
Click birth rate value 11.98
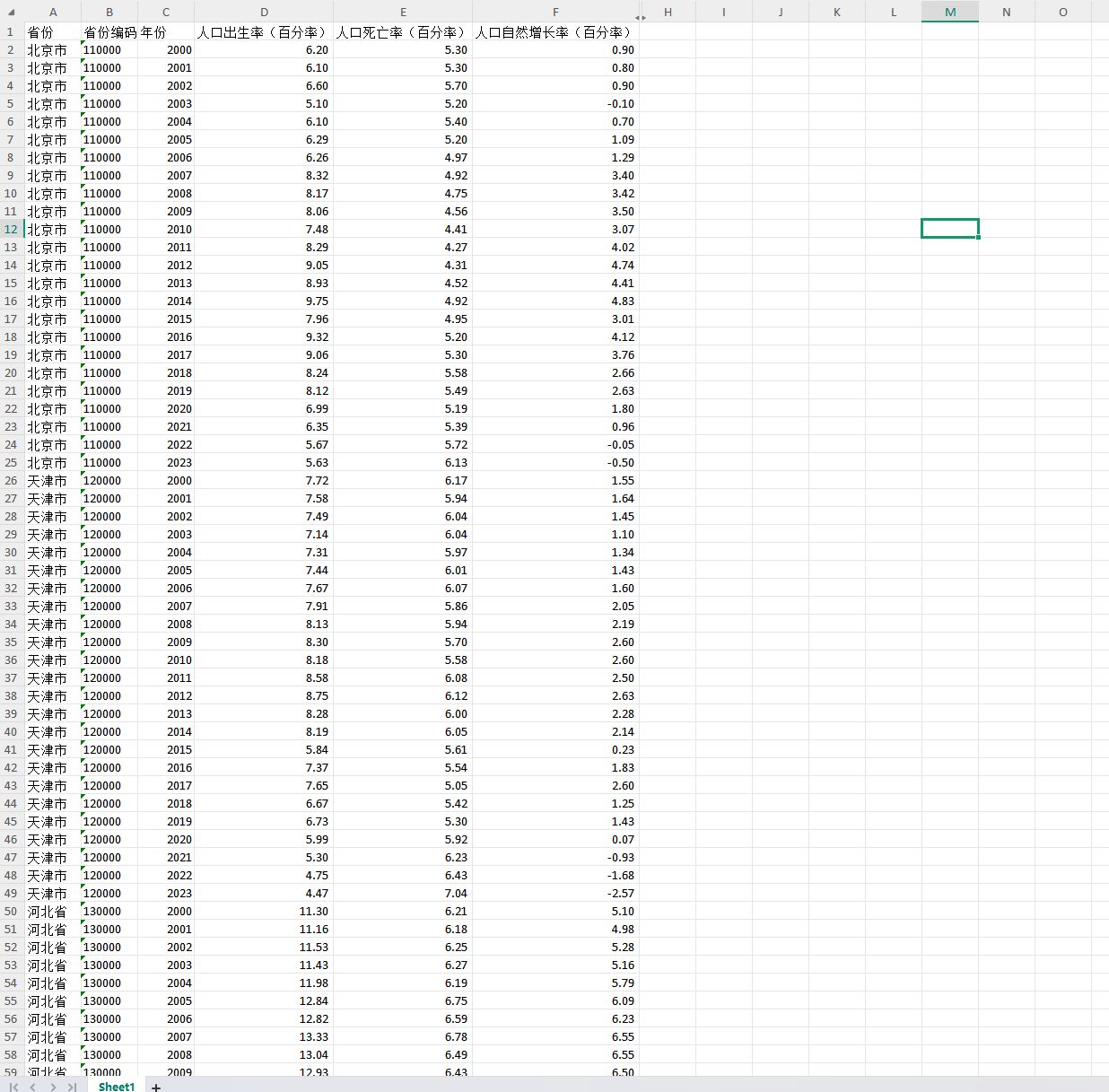click(264, 983)
